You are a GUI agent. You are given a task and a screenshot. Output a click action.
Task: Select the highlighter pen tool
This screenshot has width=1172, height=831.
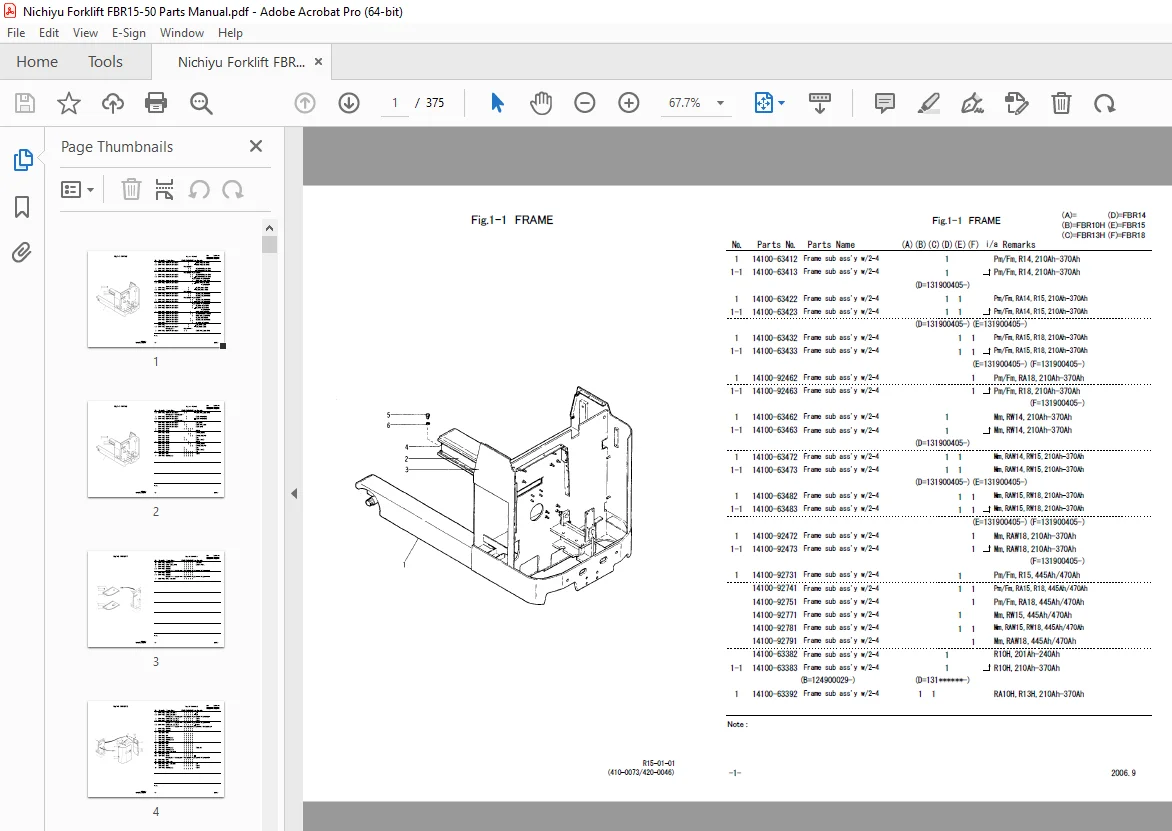pos(928,103)
